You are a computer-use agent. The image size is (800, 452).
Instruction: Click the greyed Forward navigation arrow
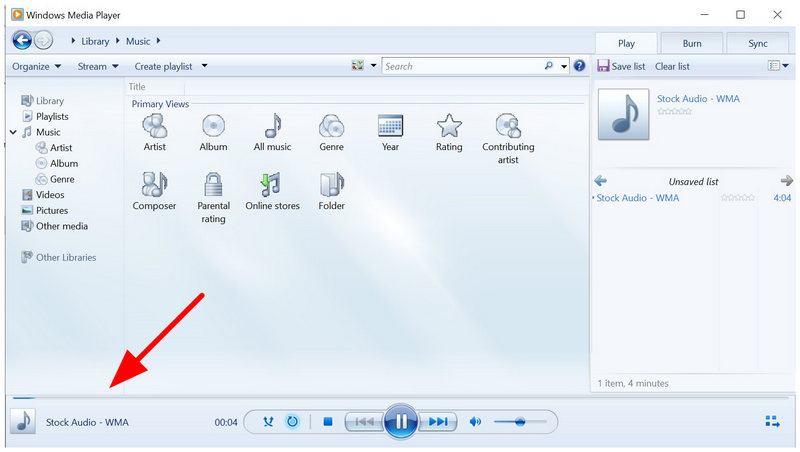point(44,40)
